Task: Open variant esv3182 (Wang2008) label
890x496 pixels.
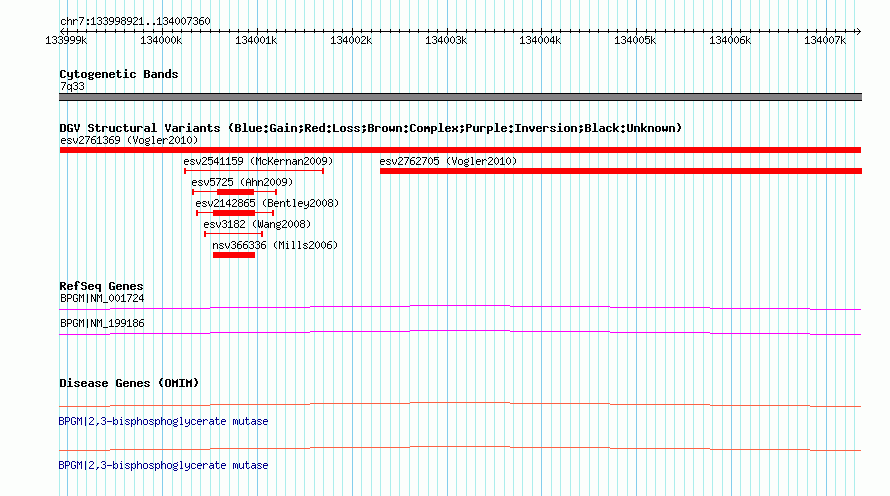Action: (x=257, y=224)
